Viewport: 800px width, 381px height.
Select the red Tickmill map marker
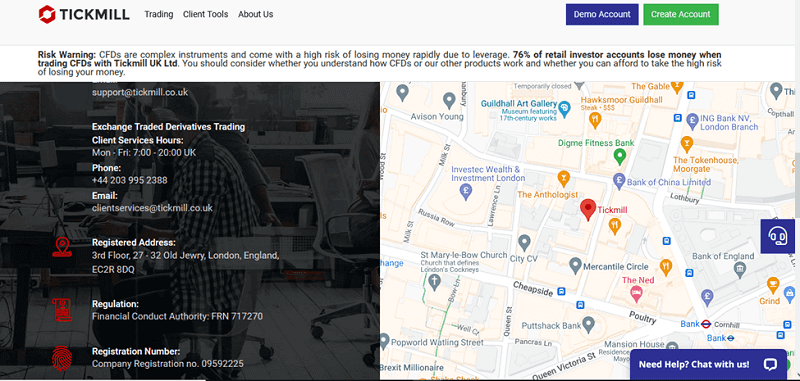tap(588, 209)
